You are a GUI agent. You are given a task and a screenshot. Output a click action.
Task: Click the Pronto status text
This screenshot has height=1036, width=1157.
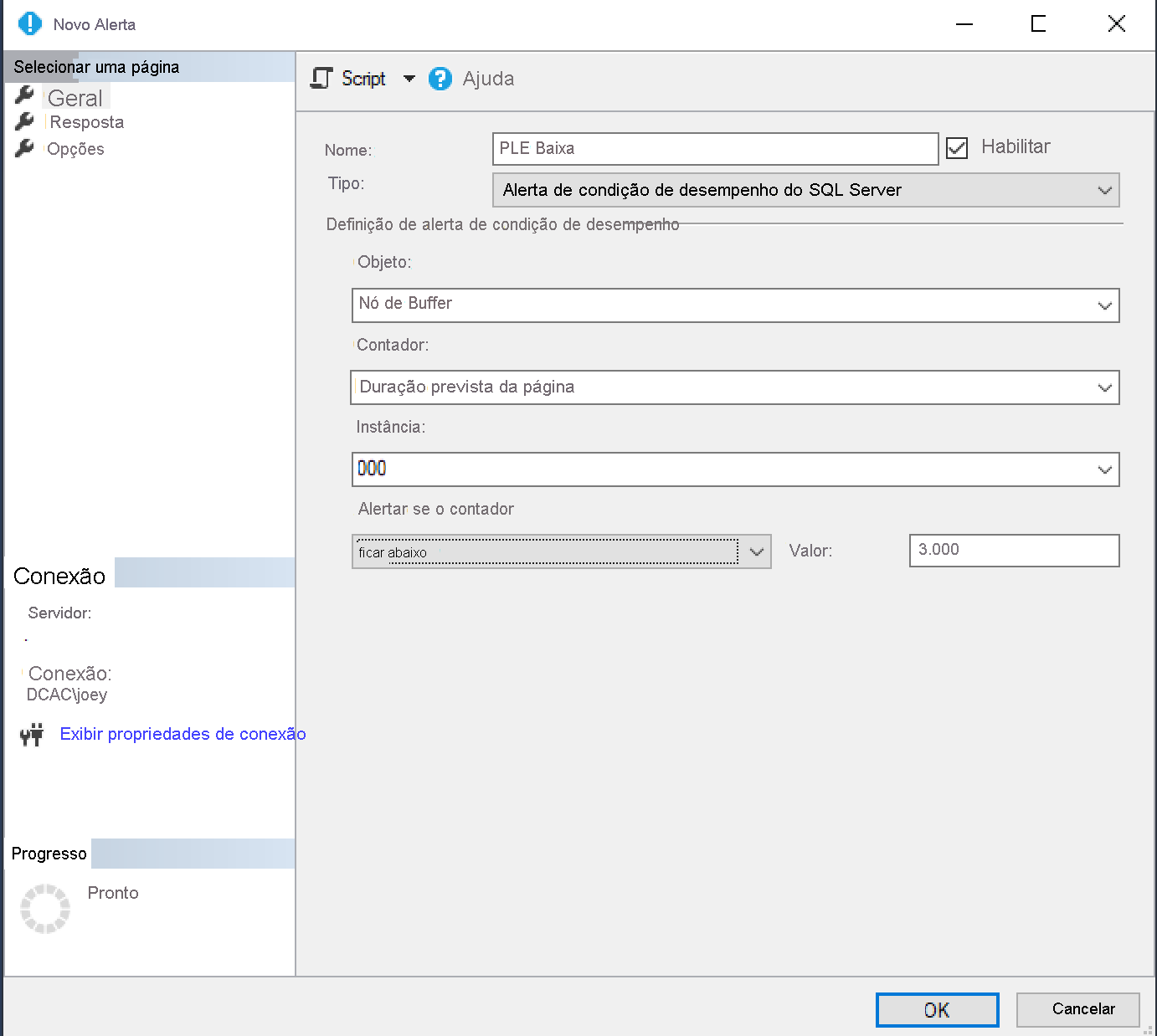(113, 893)
